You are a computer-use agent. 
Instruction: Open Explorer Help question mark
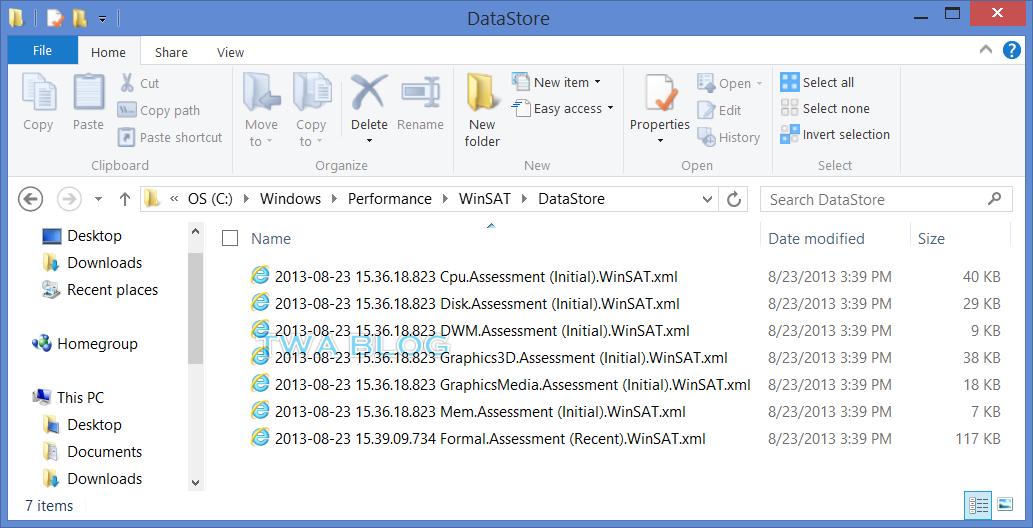tap(1011, 50)
